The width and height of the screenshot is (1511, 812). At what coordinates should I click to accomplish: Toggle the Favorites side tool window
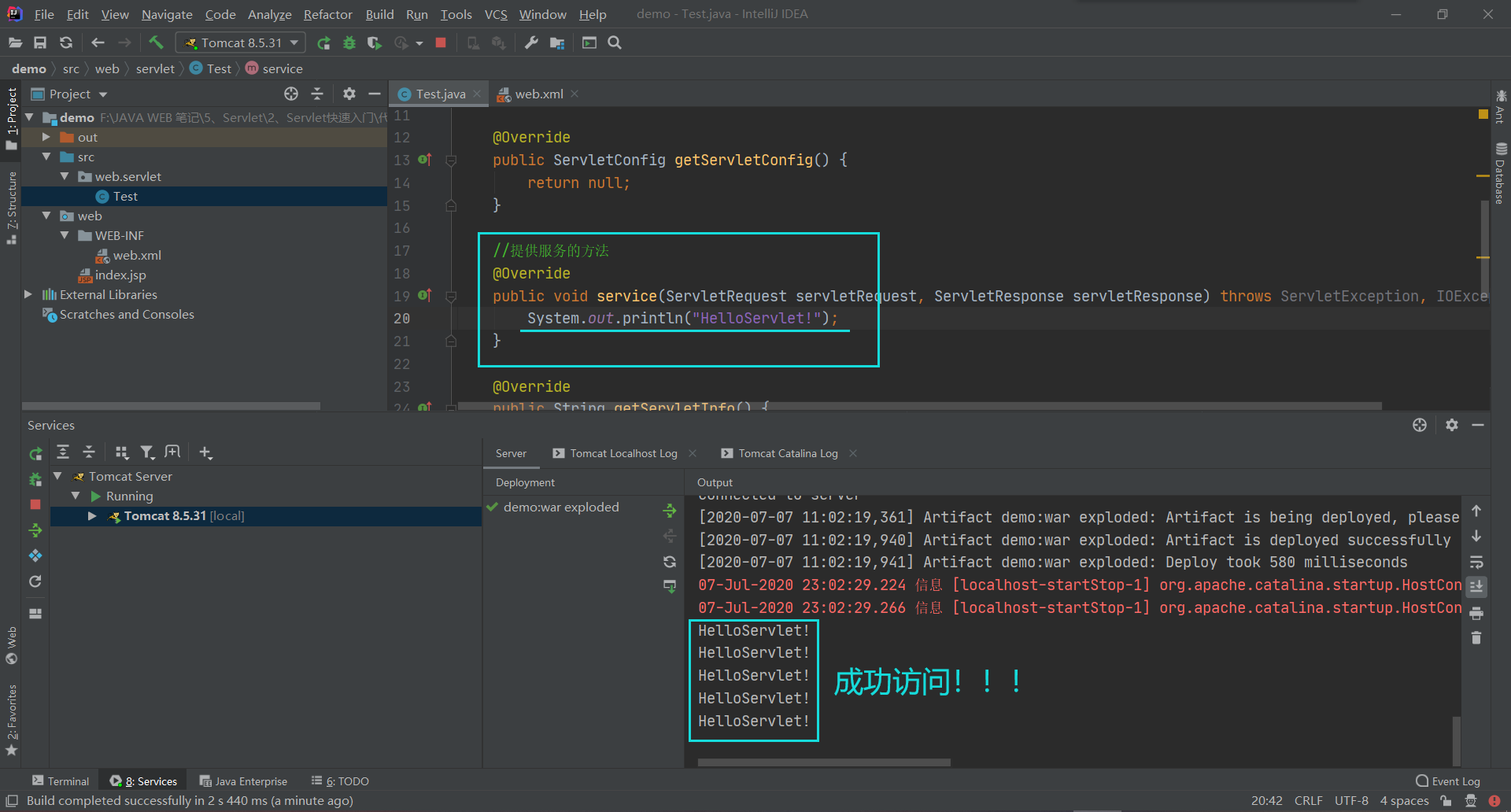(11, 719)
